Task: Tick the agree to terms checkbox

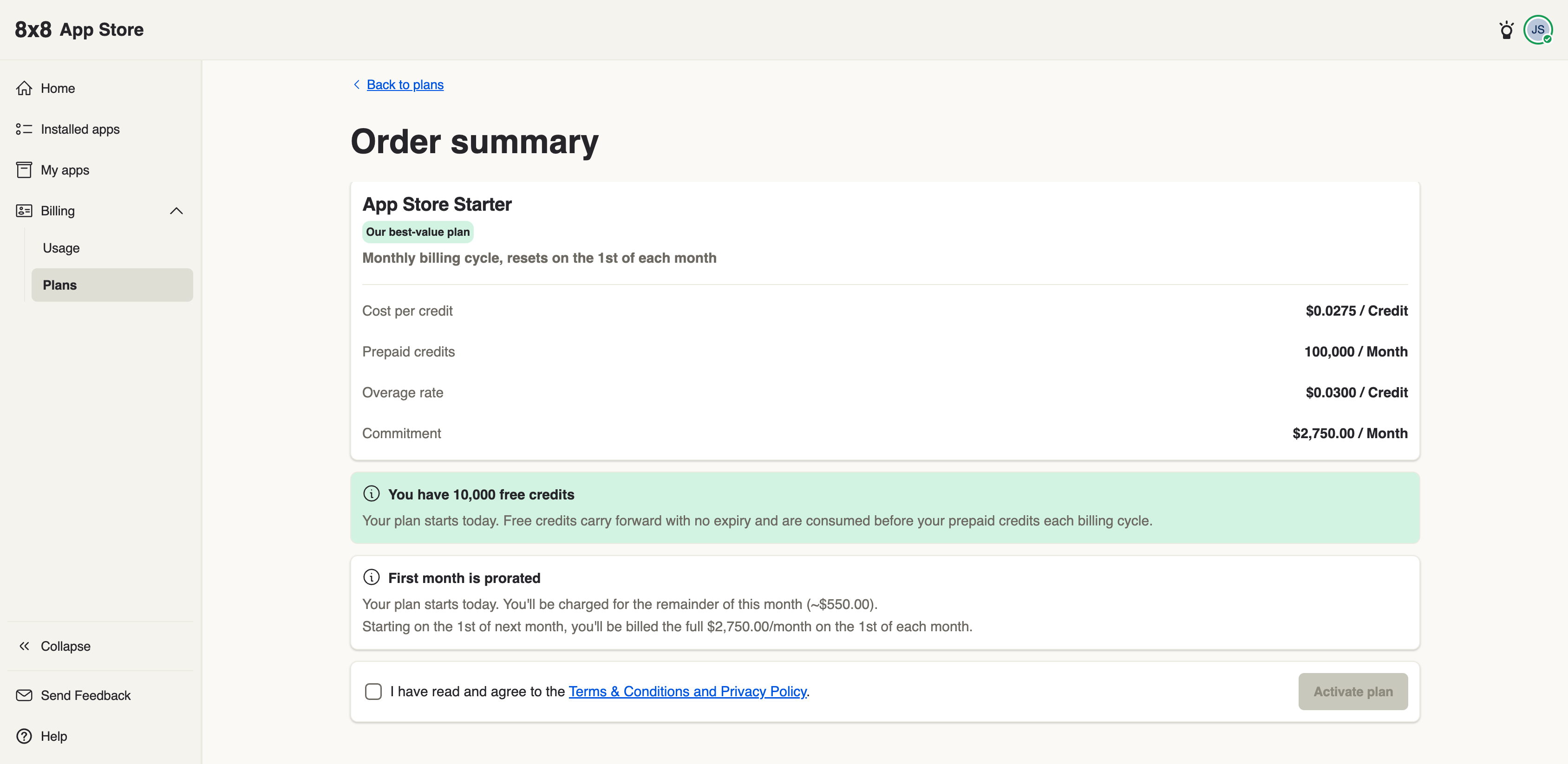Action: [x=373, y=692]
